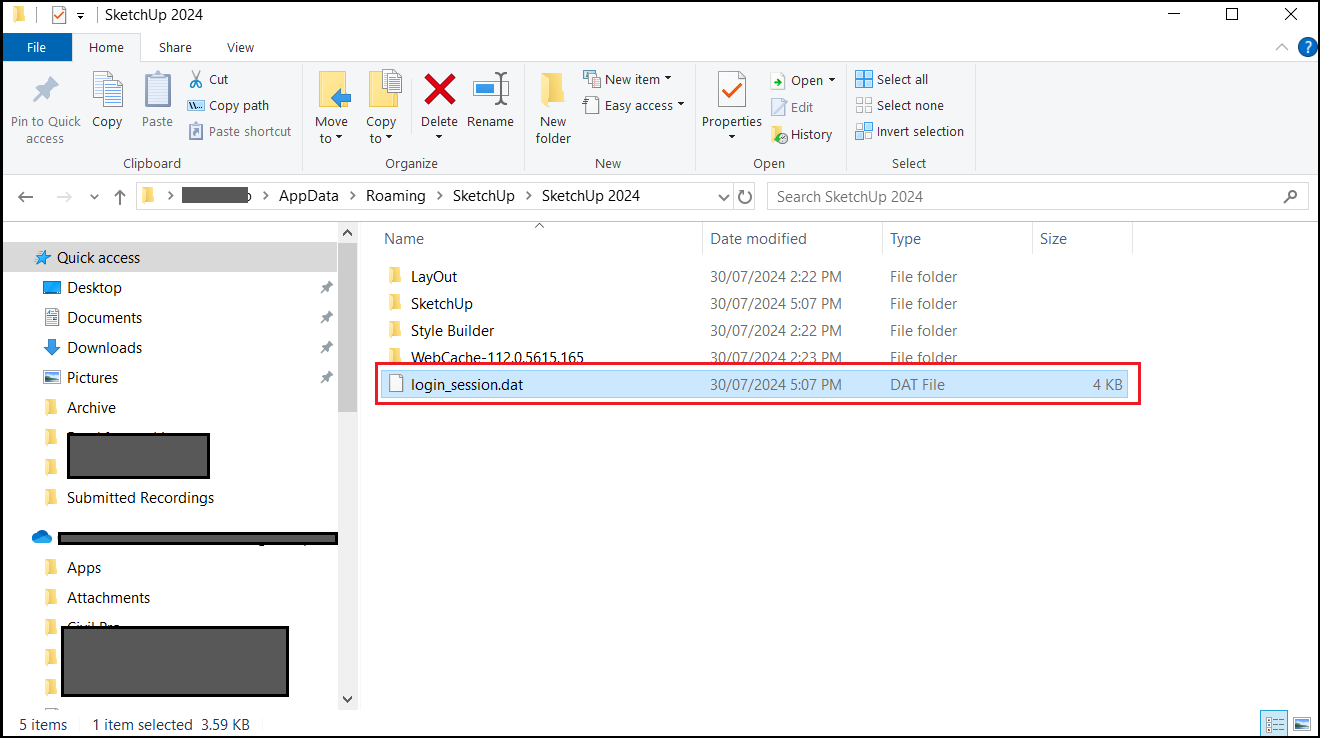Open Properties icon in ribbon
Image resolution: width=1320 pixels, height=738 pixels.
tap(731, 91)
